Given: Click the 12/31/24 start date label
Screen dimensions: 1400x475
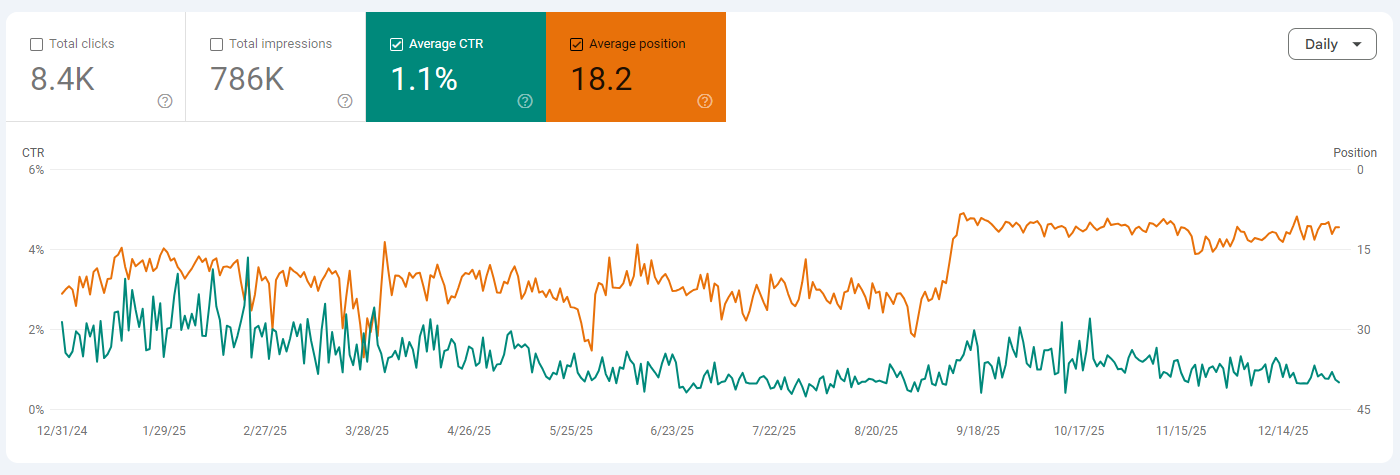Looking at the screenshot, I should click(x=63, y=431).
